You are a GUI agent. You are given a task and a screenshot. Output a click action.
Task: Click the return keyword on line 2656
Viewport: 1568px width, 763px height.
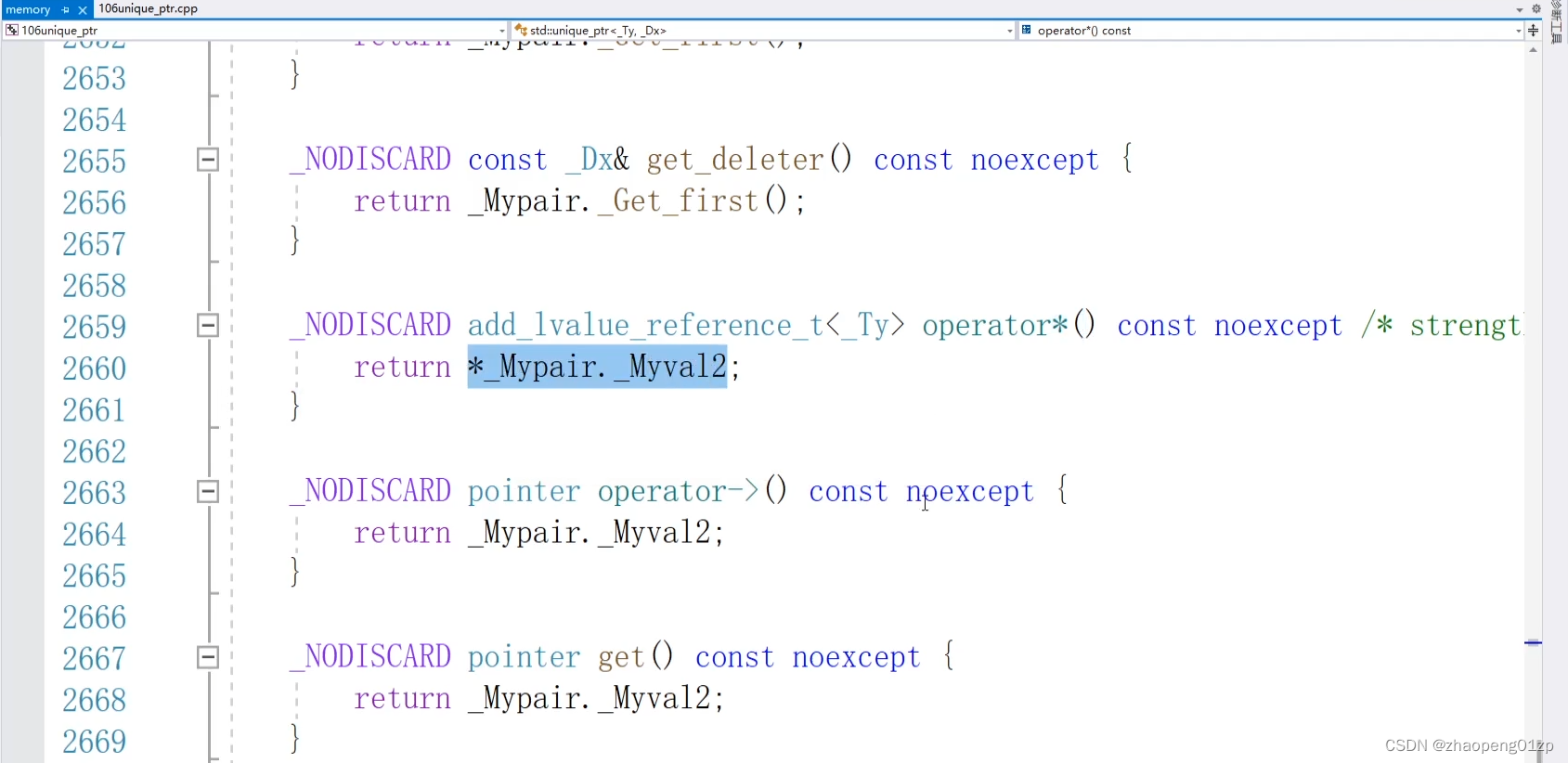coord(403,201)
